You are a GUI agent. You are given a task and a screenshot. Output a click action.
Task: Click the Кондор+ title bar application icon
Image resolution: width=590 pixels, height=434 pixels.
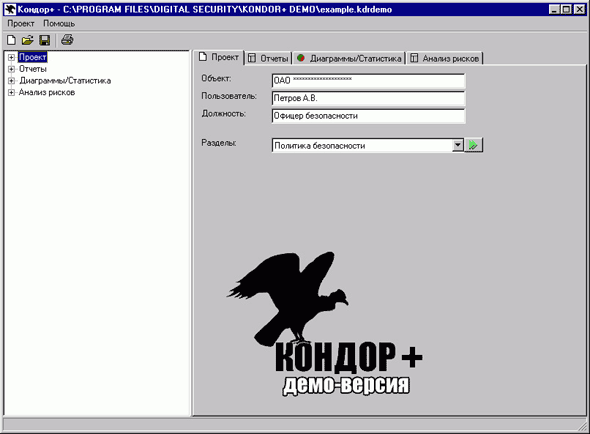point(10,9)
